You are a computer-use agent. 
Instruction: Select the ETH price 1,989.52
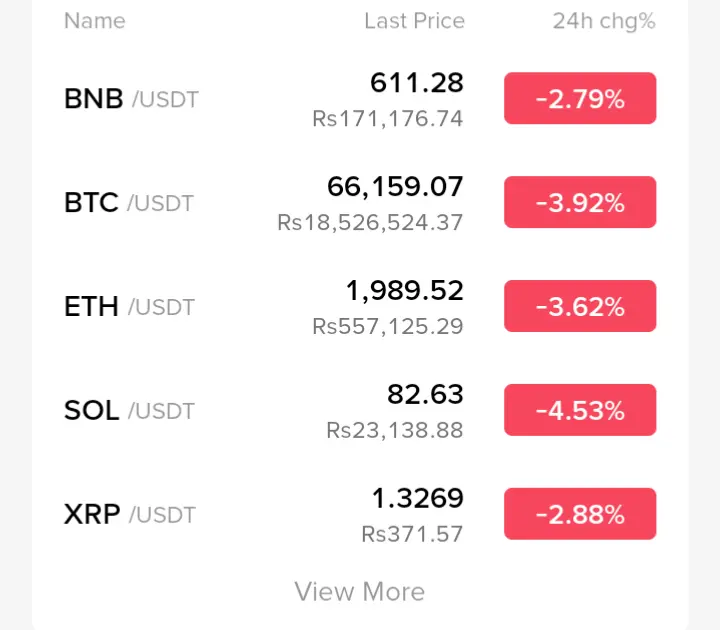405,290
